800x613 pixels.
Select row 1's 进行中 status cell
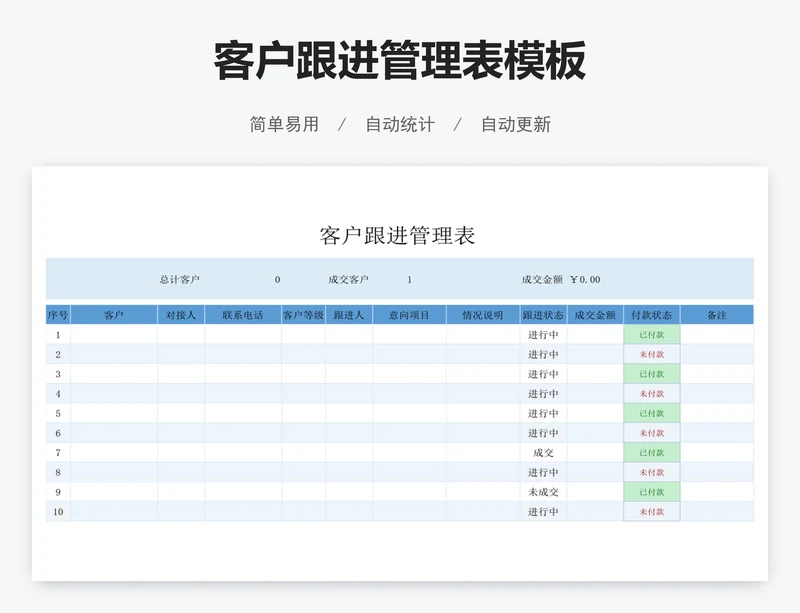point(543,335)
